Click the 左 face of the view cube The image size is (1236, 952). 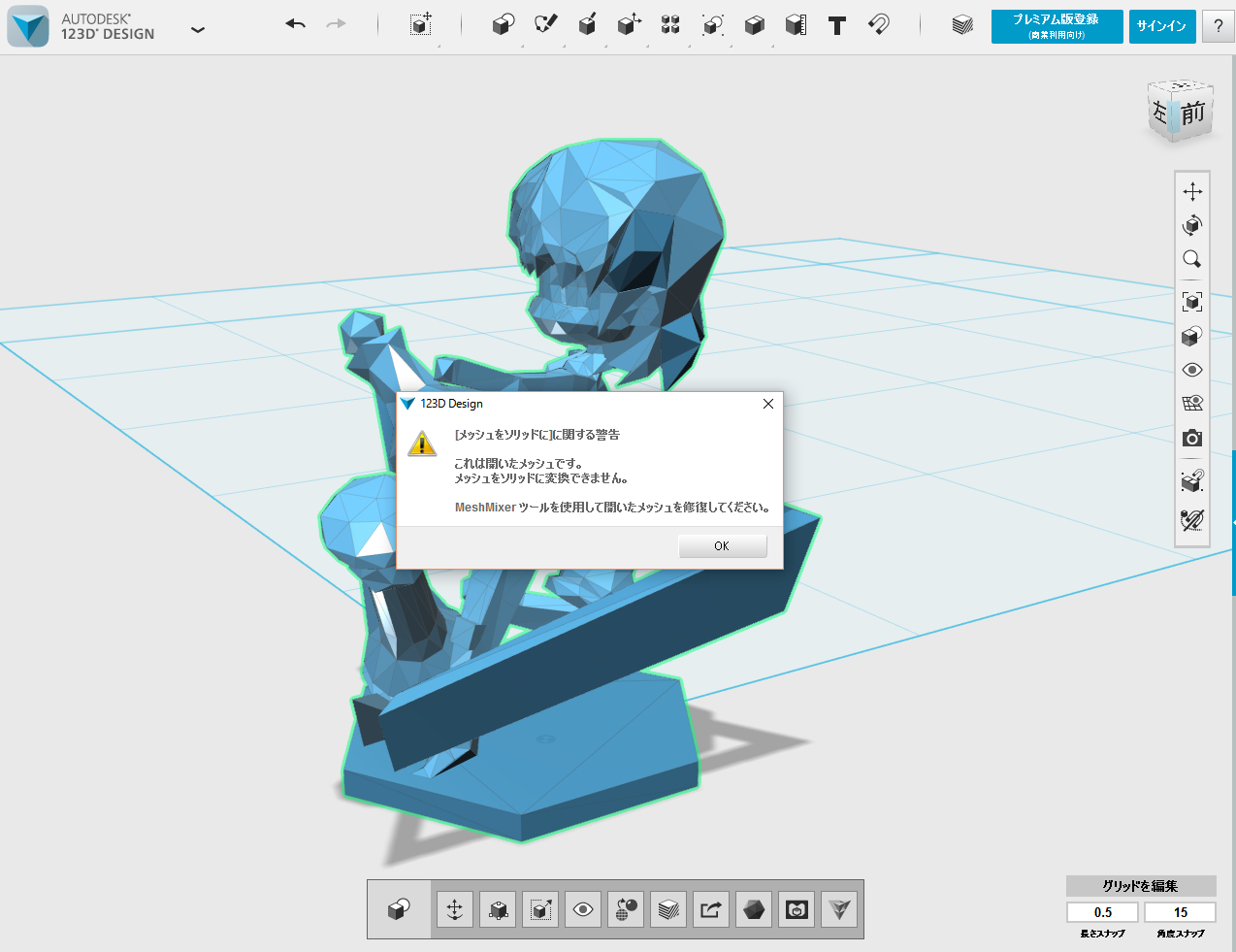(1160, 113)
